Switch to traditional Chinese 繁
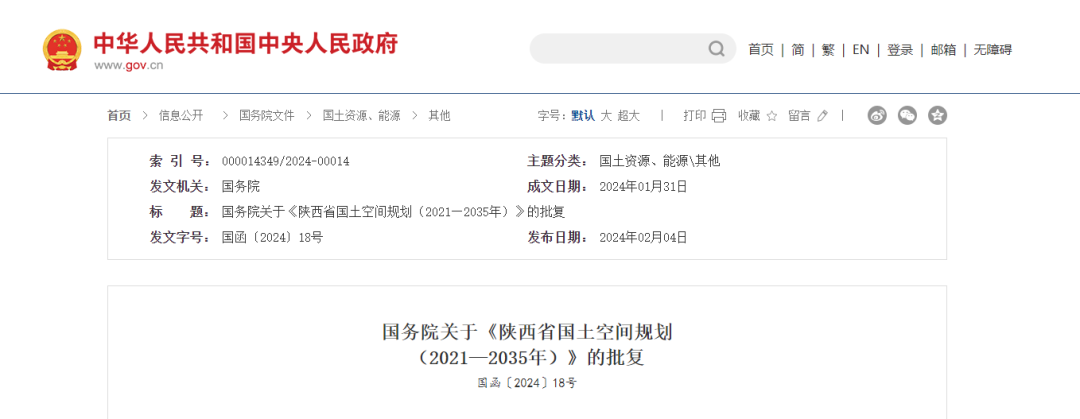This screenshot has height=419, width=1080. (828, 50)
